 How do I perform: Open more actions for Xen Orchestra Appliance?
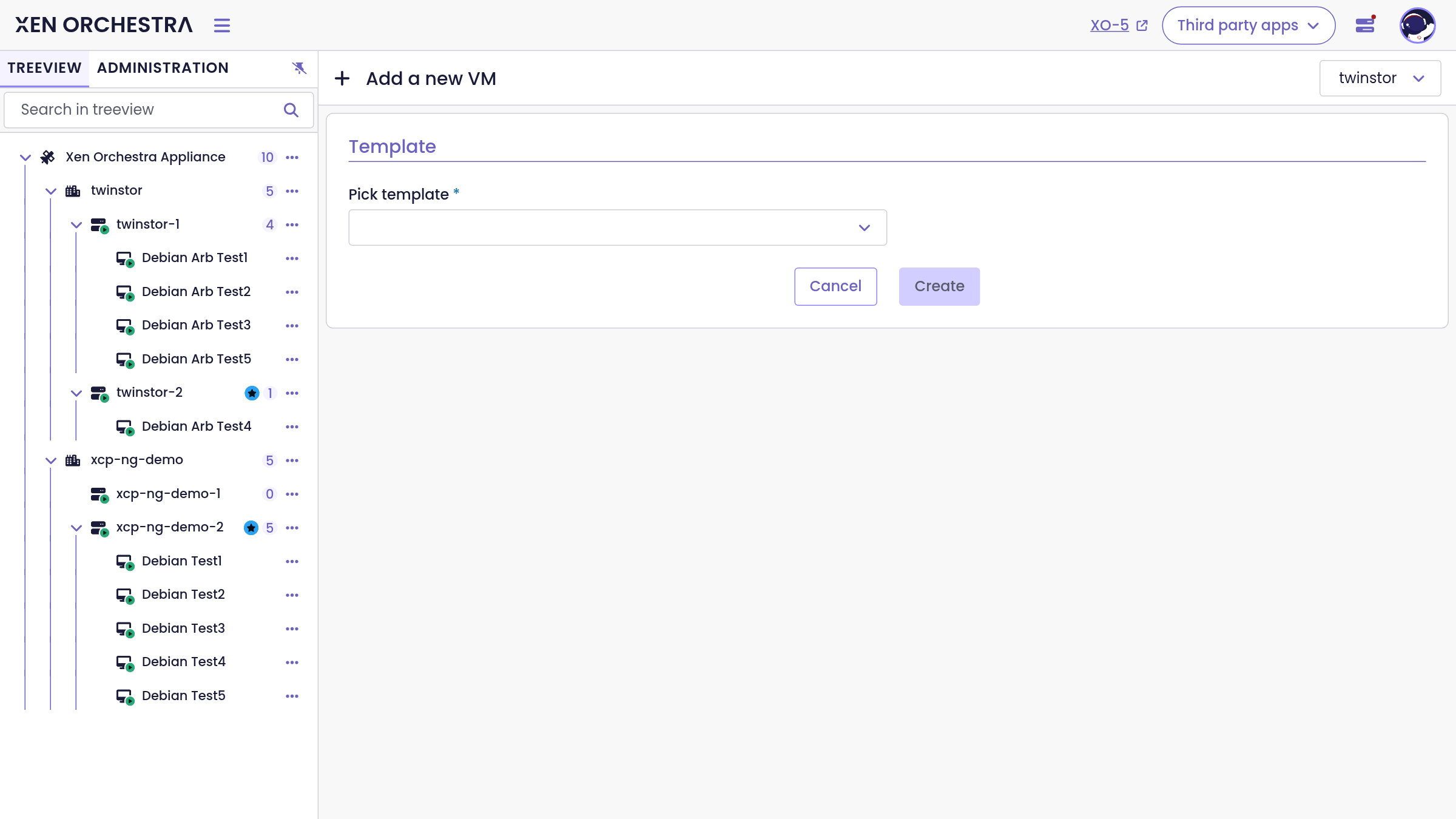292,158
